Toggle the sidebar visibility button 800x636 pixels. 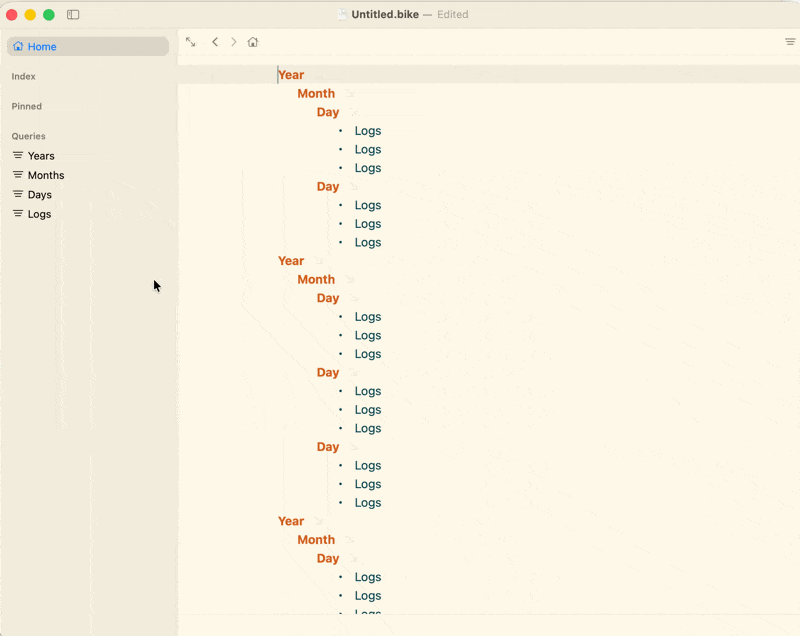[x=73, y=15]
